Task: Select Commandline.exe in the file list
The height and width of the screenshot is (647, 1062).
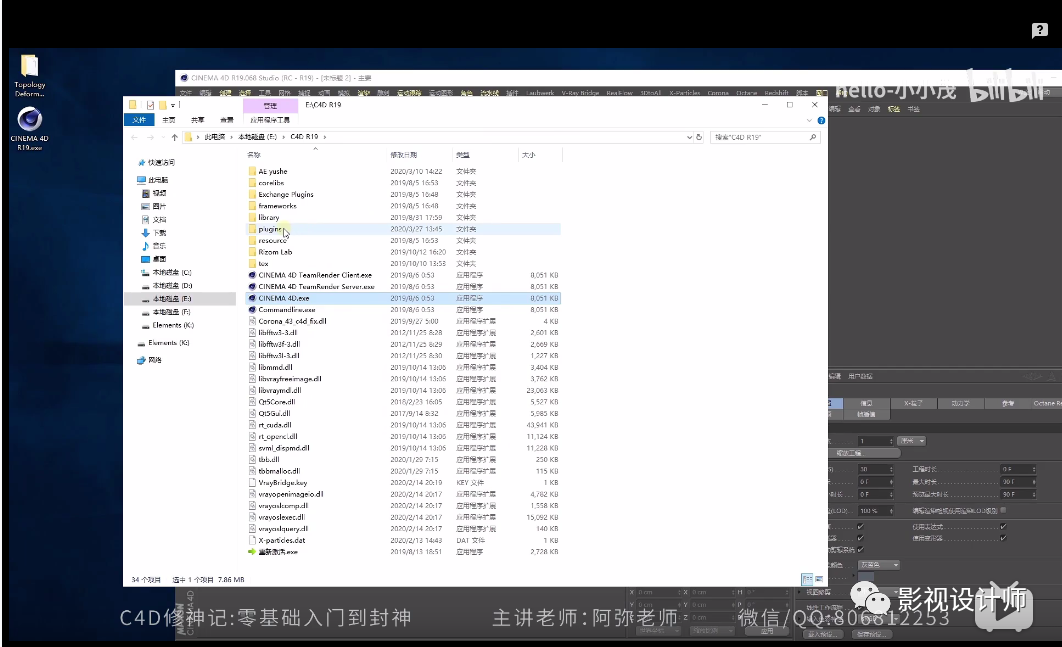Action: point(402,310)
